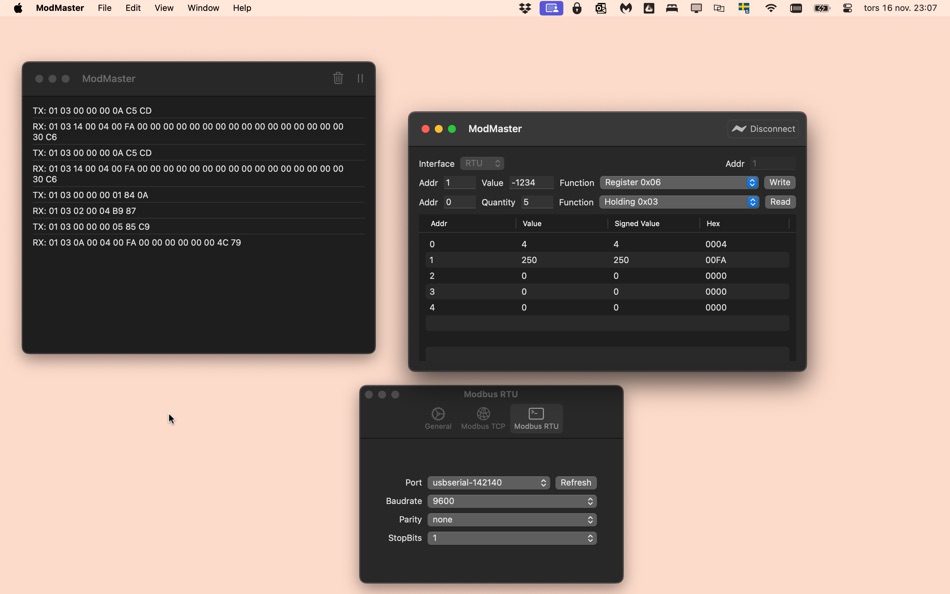950x594 pixels.
Task: Click the Outlook menu bar icon
Action: tap(600, 8)
